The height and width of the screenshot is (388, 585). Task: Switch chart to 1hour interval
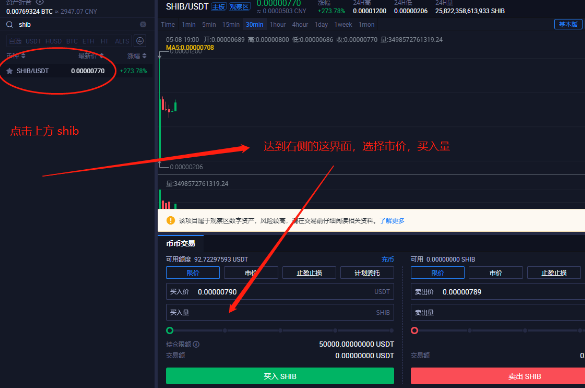pyautogui.click(x=278, y=25)
